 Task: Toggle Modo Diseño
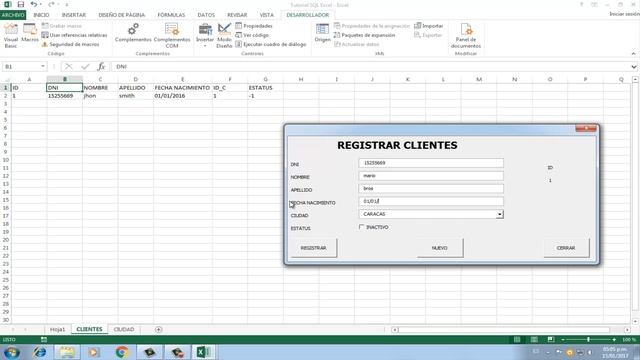(224, 36)
